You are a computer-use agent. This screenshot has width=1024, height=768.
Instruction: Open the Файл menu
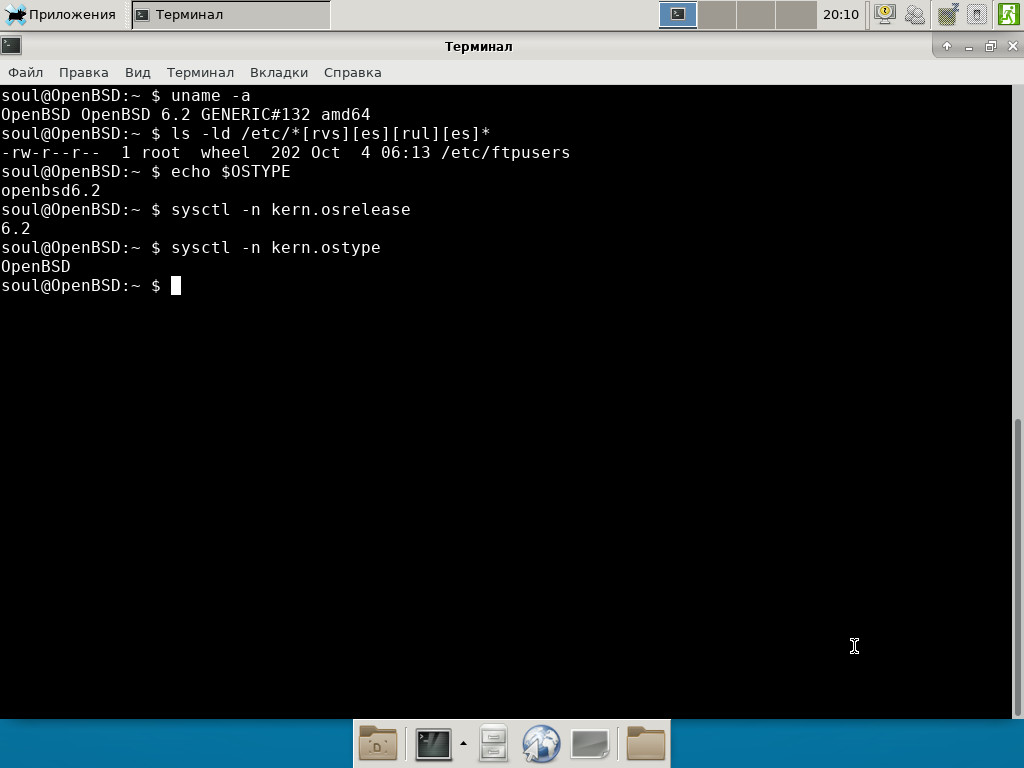tap(25, 72)
